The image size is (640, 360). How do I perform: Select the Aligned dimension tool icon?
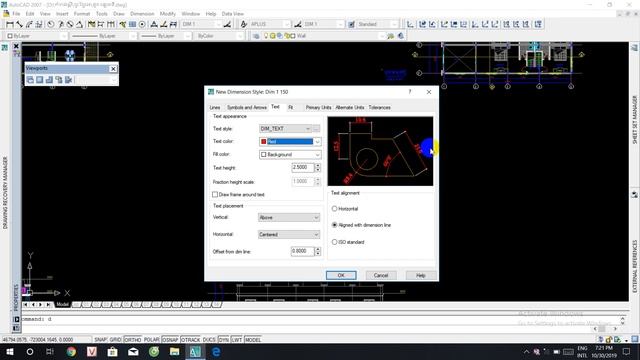[20, 24]
